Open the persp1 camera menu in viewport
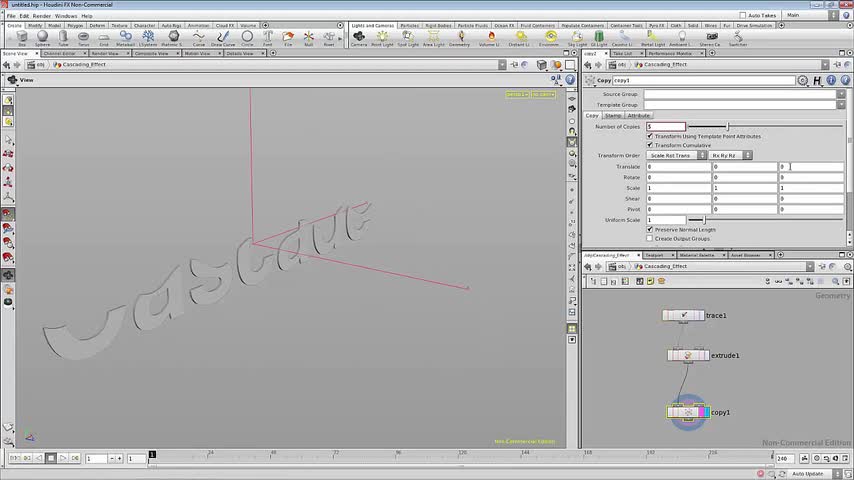This screenshot has height=480, width=854. pyautogui.click(x=517, y=94)
